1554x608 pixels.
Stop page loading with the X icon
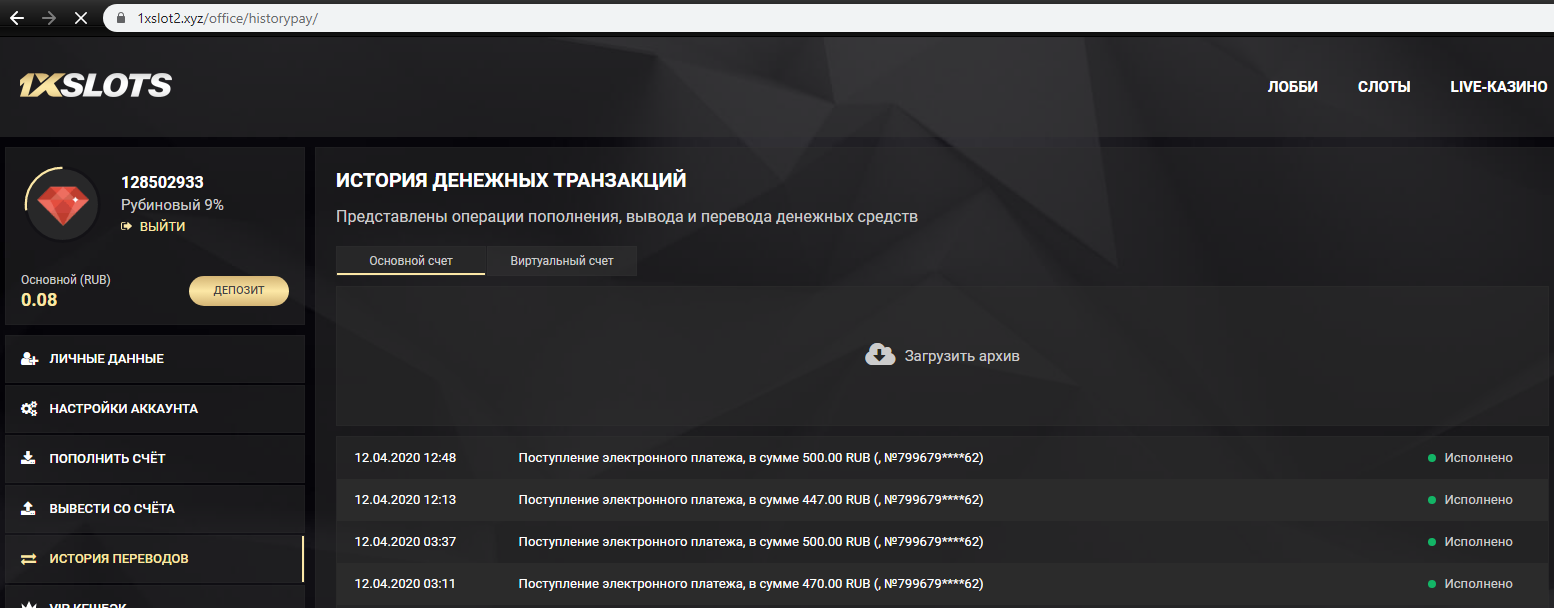coord(81,18)
